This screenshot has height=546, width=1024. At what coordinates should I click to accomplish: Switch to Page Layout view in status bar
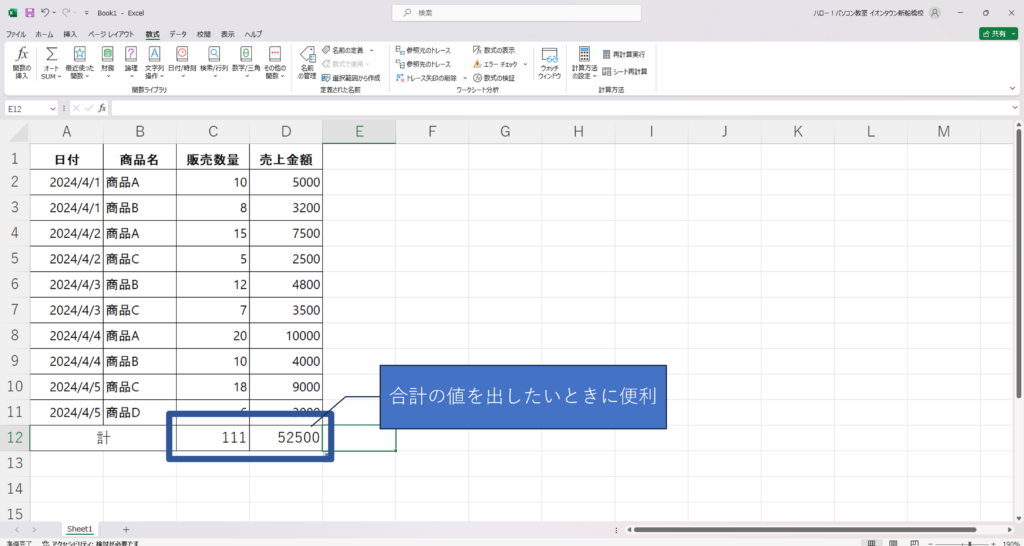[x=894, y=543]
